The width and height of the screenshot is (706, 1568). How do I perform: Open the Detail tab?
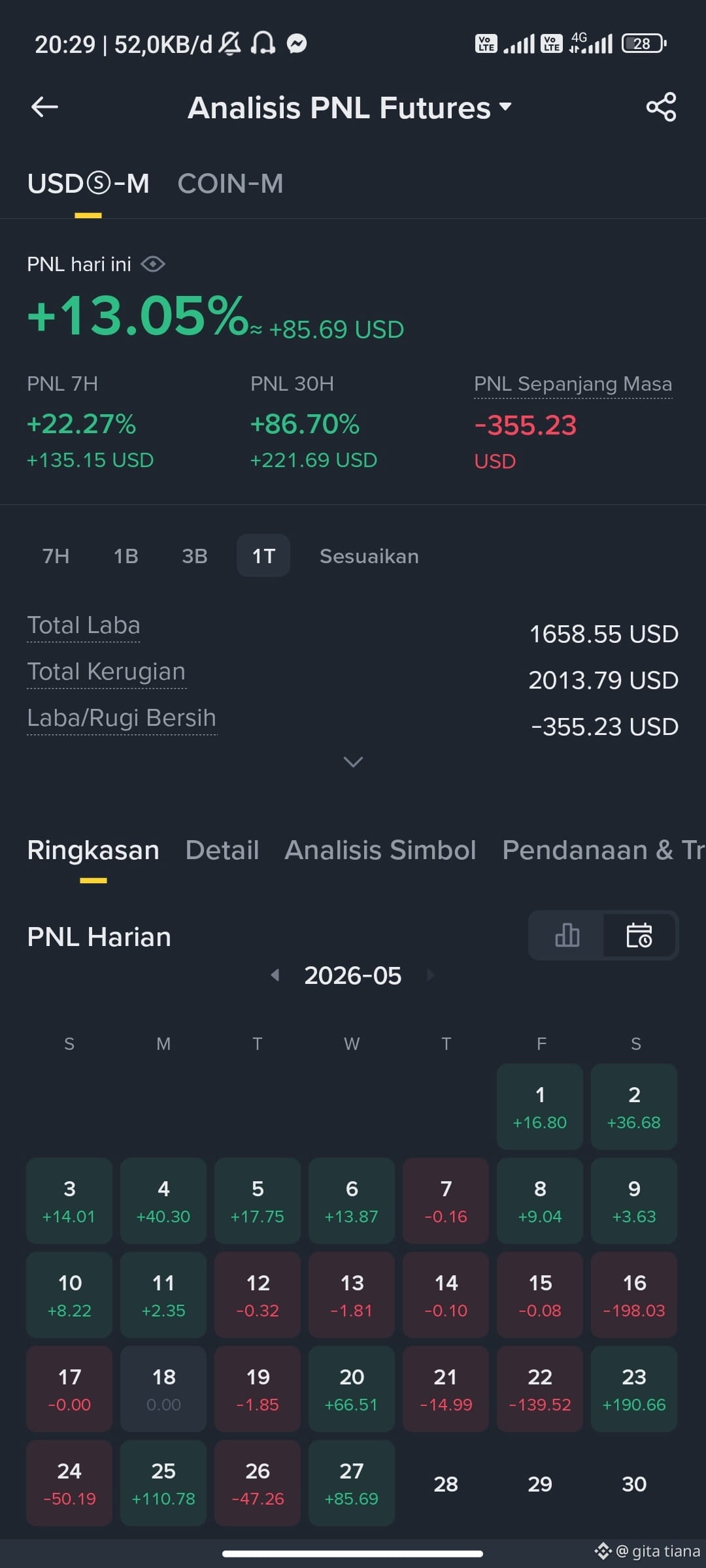222,850
